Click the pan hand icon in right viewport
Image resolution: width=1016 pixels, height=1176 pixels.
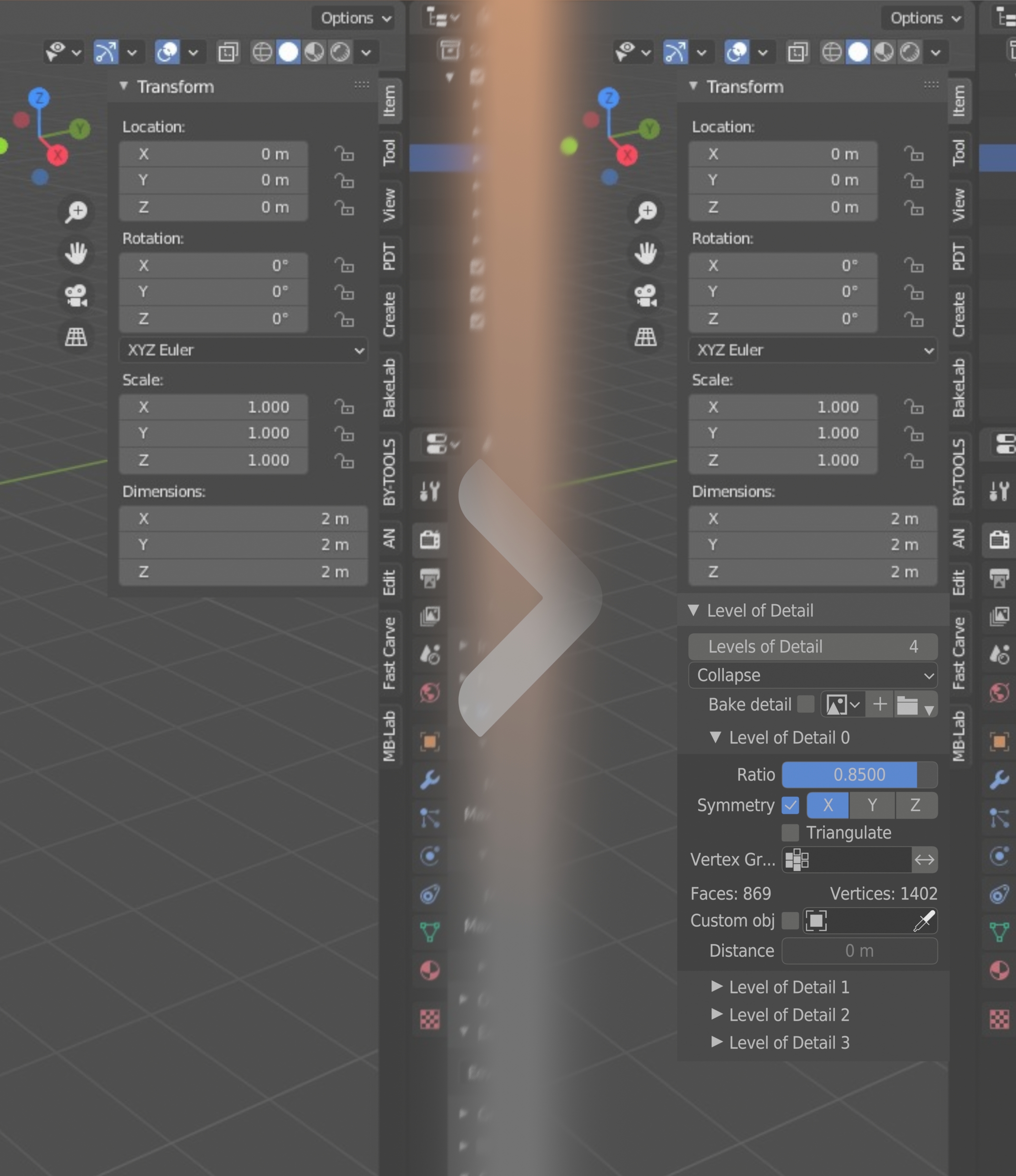click(x=646, y=253)
